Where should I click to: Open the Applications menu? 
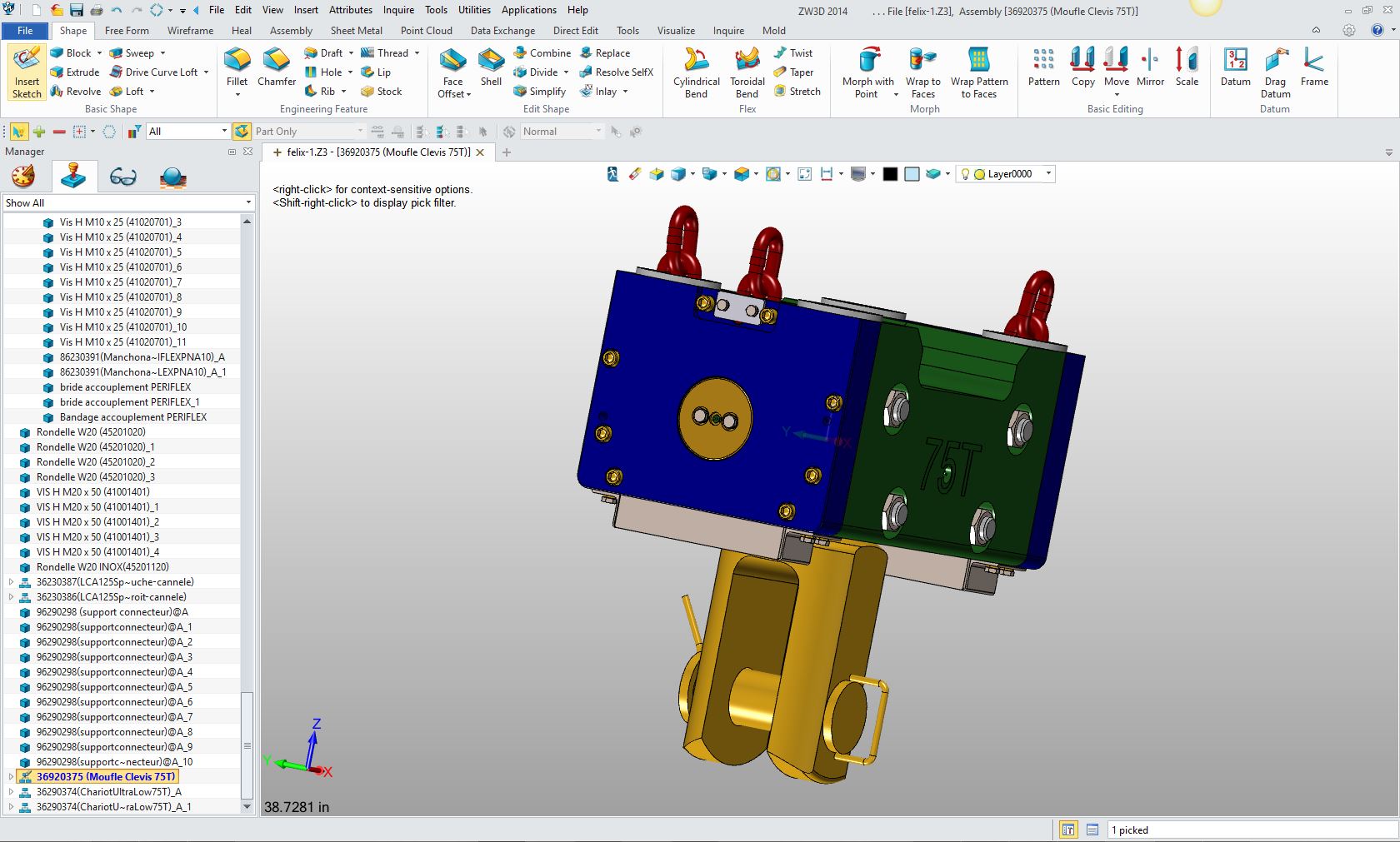coord(528,10)
